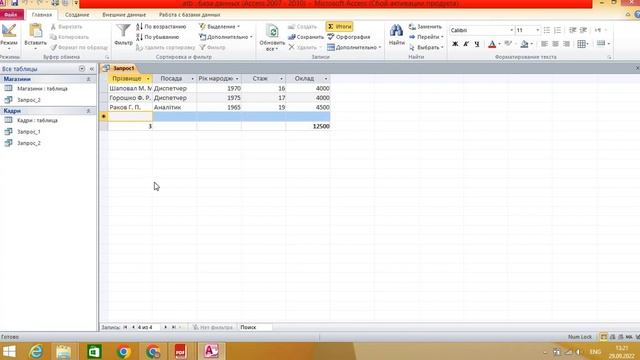Click the Поиск search field
Viewport: 640px width, 360px height.
pos(255,327)
